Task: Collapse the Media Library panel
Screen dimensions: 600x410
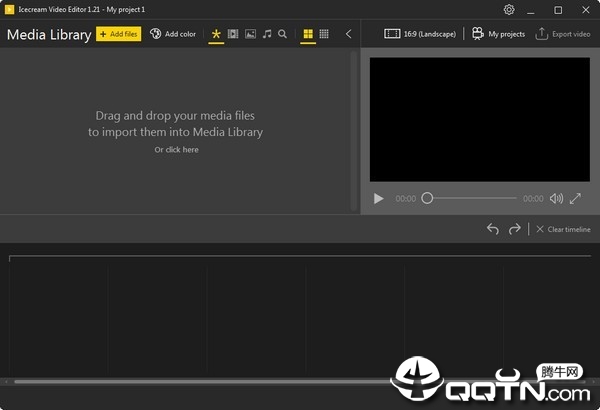Action: pyautogui.click(x=348, y=34)
